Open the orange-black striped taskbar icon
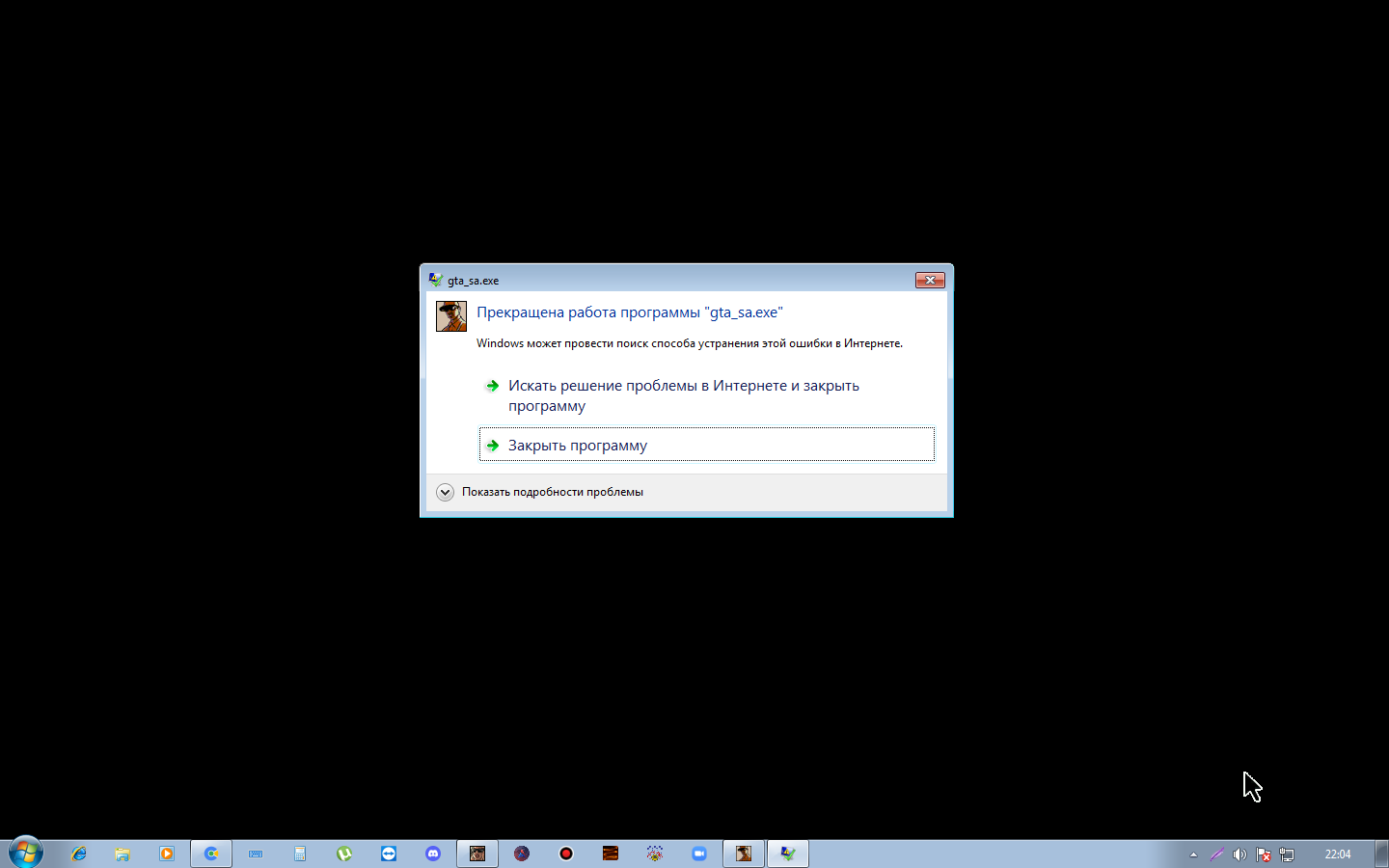 pos(611,854)
